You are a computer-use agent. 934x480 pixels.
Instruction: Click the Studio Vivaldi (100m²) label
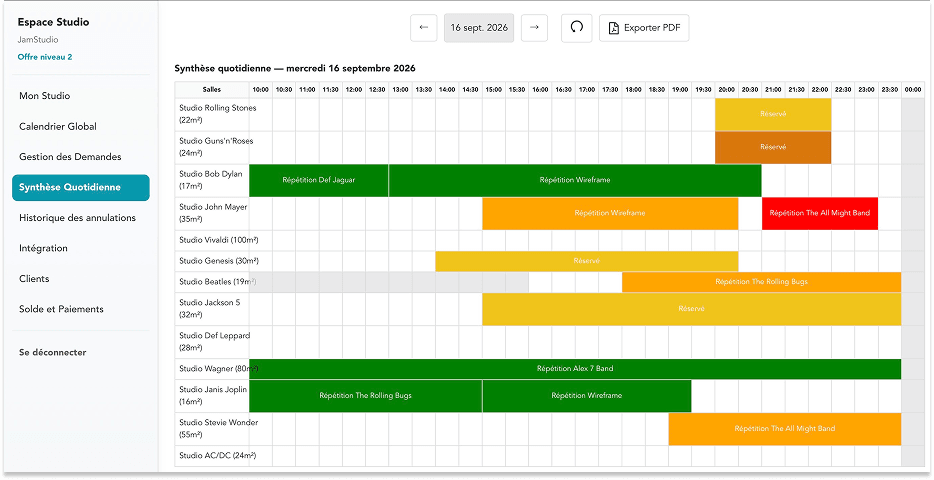click(219, 240)
